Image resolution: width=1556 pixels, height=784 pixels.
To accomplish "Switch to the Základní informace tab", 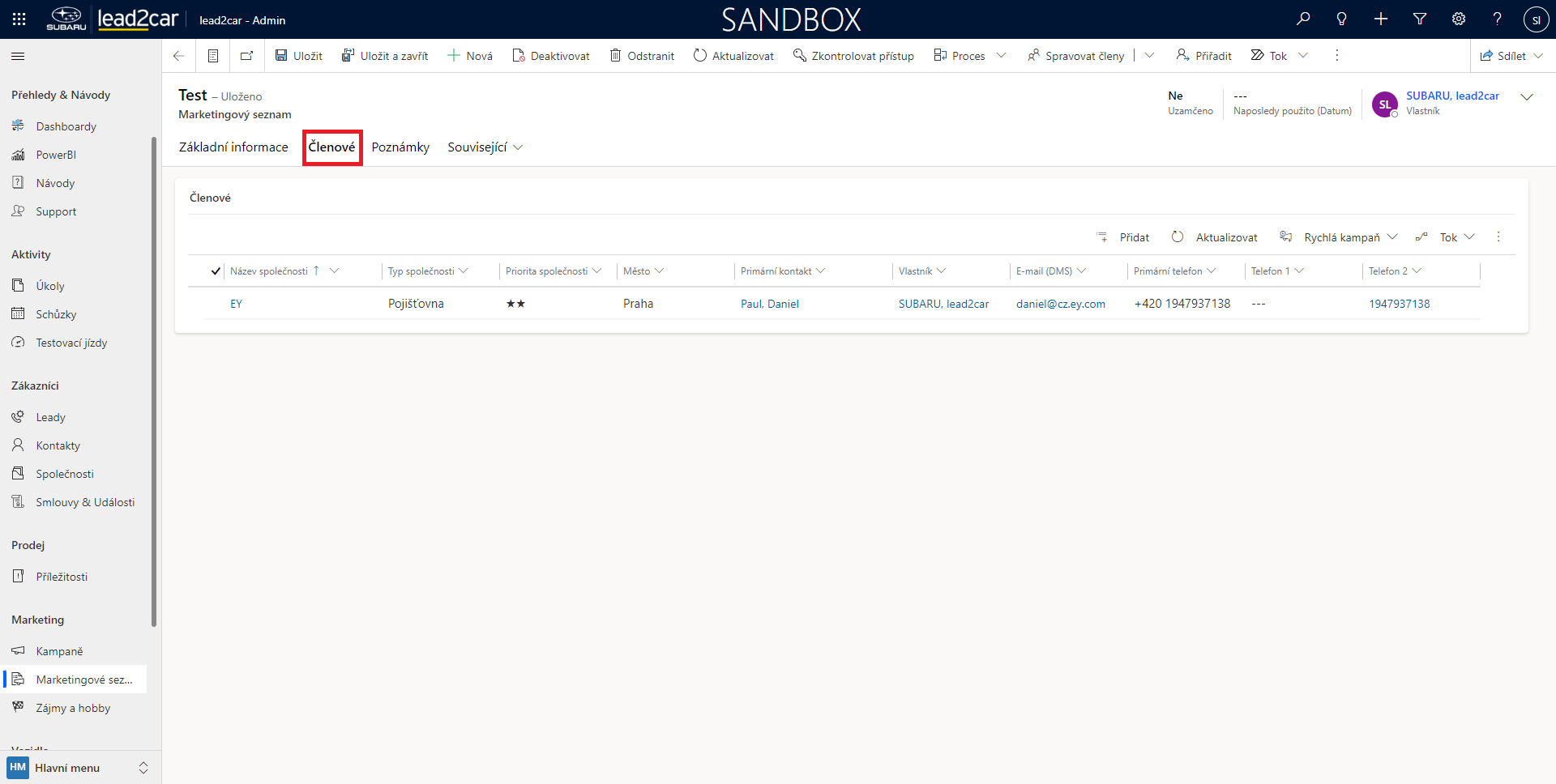I will (233, 147).
